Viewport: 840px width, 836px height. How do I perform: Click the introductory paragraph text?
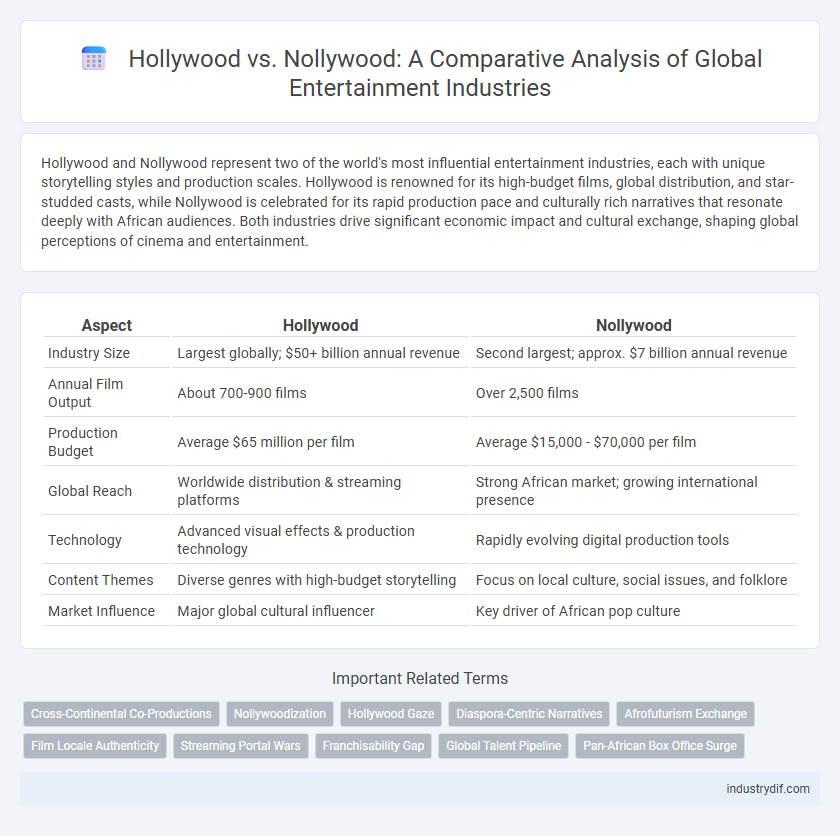point(420,202)
